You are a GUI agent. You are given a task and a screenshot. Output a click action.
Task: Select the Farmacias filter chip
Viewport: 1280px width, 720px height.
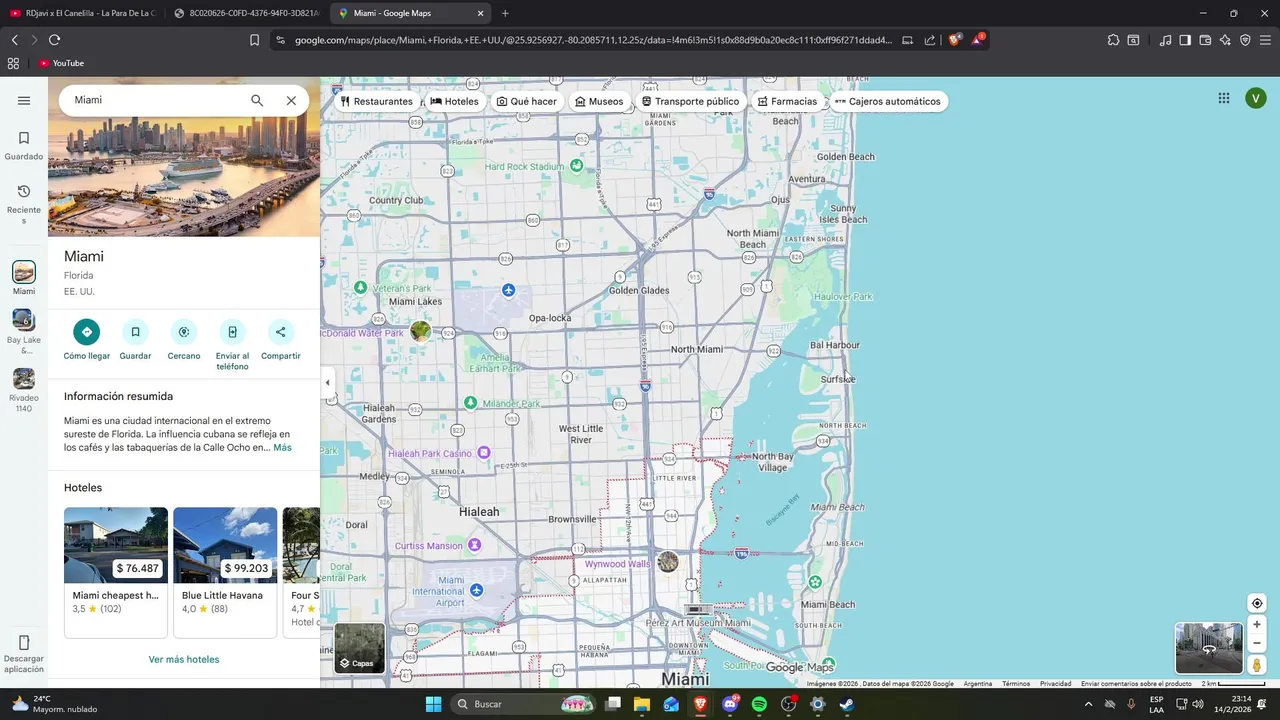[x=787, y=101]
